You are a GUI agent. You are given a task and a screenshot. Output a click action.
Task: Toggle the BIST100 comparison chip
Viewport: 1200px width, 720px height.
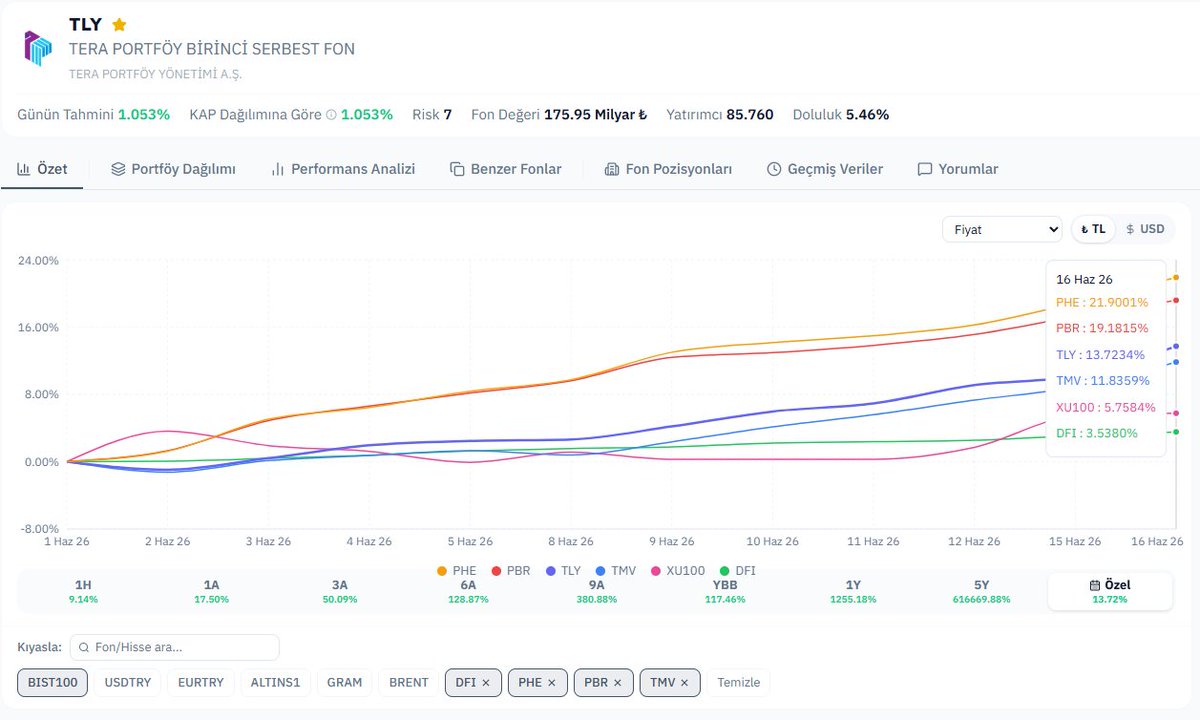point(52,682)
